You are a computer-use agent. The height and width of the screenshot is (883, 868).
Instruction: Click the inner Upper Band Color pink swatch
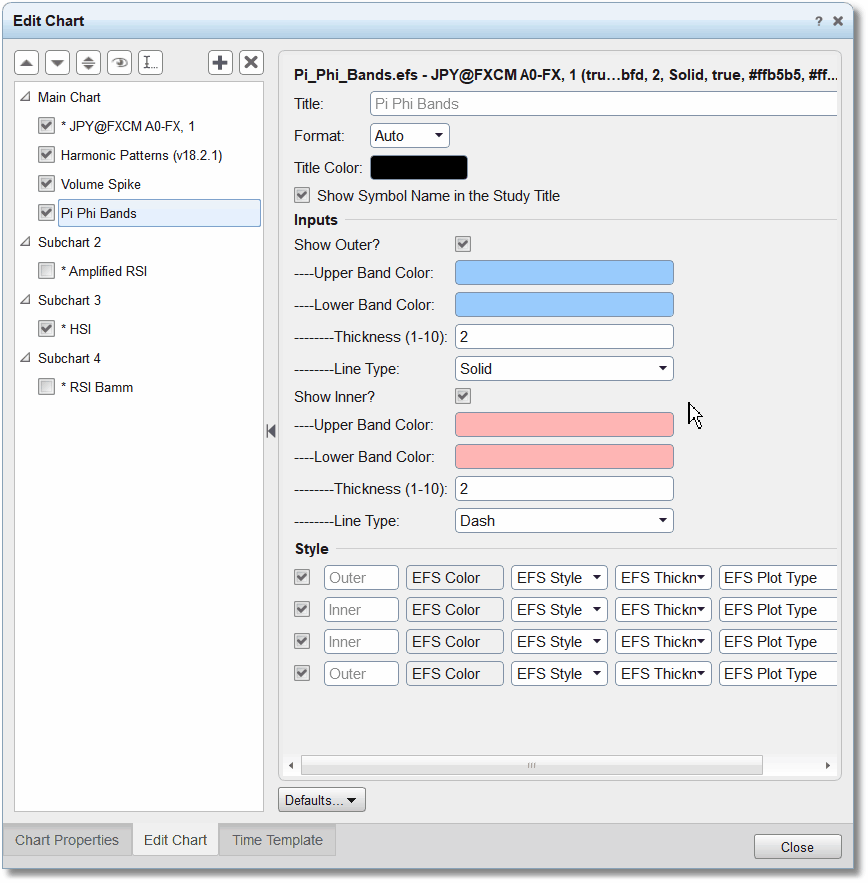click(x=564, y=425)
